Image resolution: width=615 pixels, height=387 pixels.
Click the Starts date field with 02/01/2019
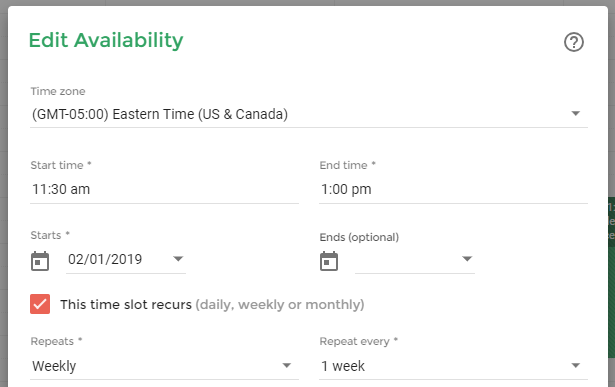126,260
